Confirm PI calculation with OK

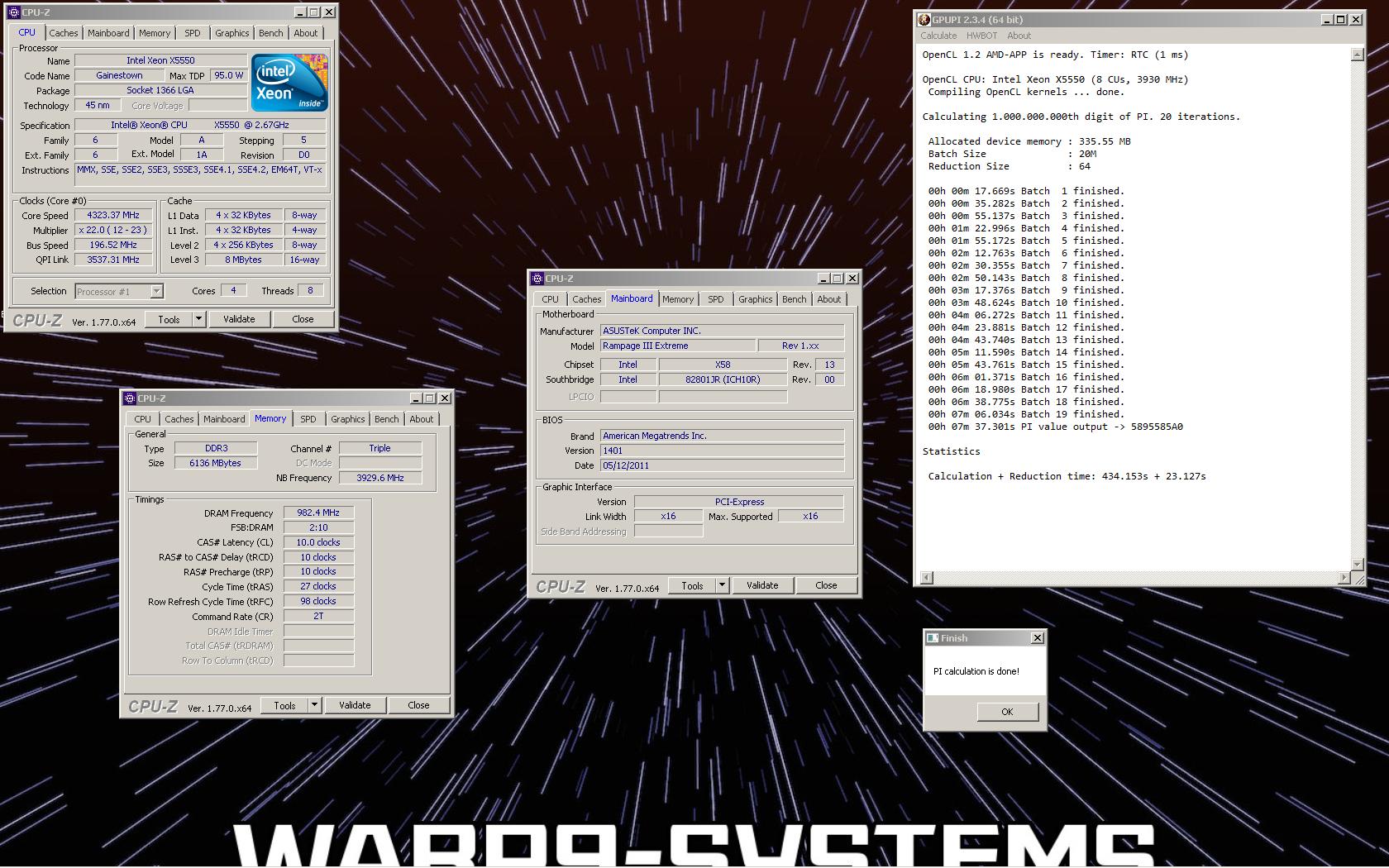1007,712
